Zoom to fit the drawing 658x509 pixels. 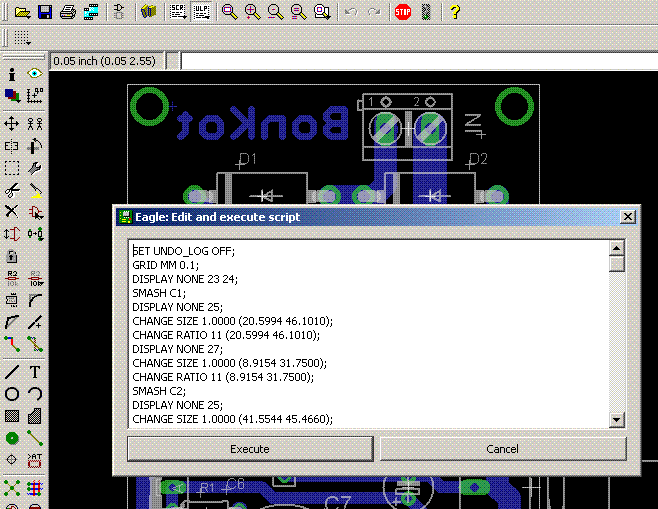click(x=229, y=12)
